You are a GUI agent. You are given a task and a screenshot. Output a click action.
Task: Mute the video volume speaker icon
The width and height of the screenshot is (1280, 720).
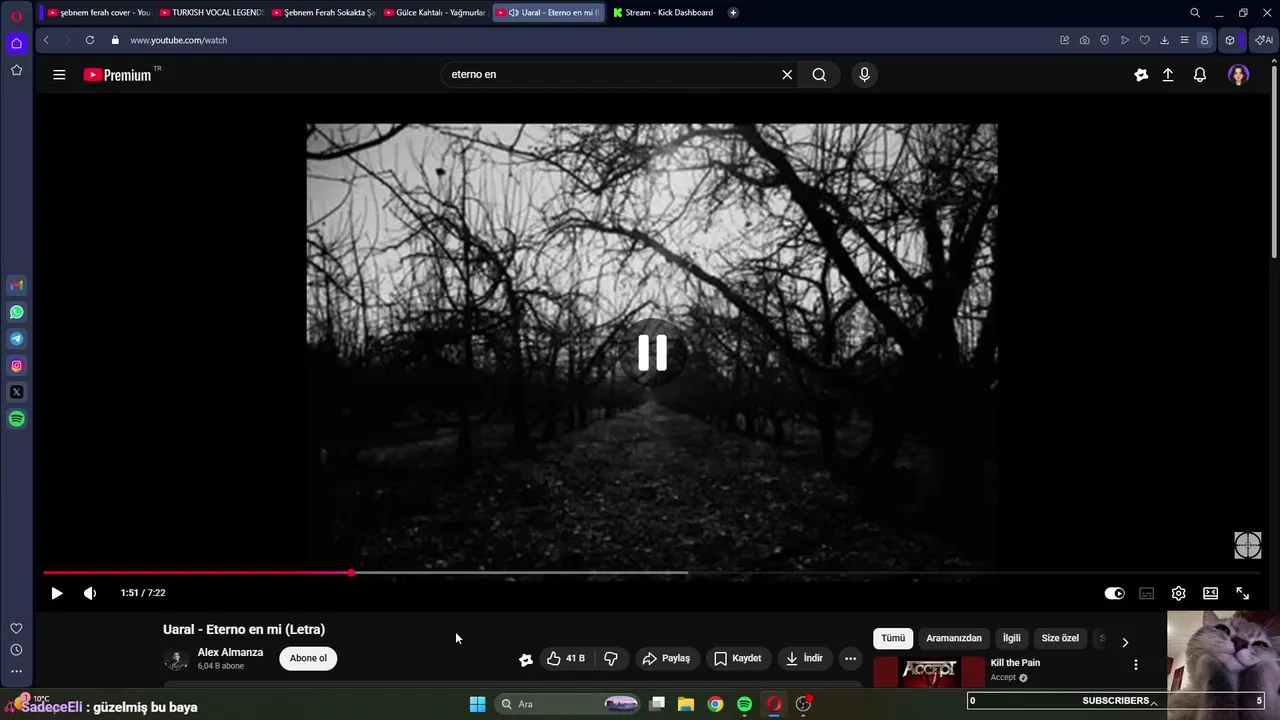pos(90,593)
